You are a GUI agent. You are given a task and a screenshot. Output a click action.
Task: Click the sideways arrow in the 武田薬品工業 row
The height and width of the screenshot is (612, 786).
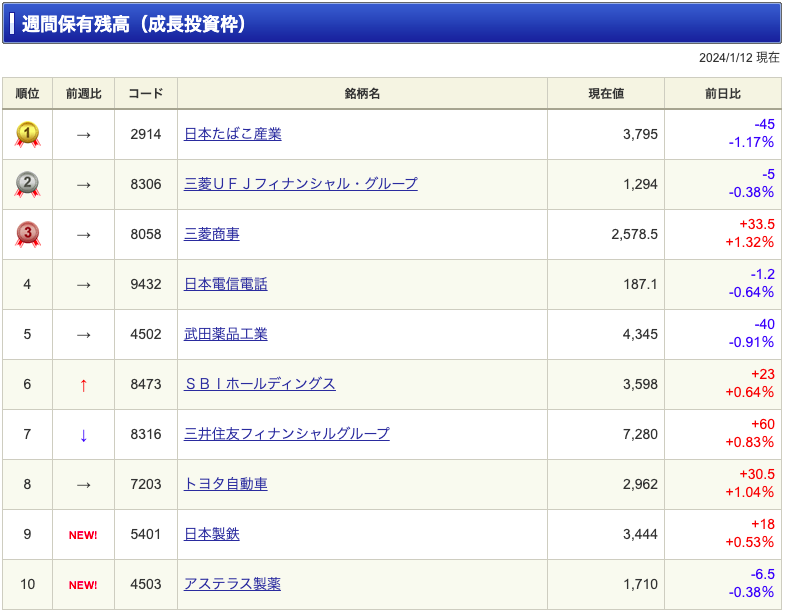tap(83, 335)
